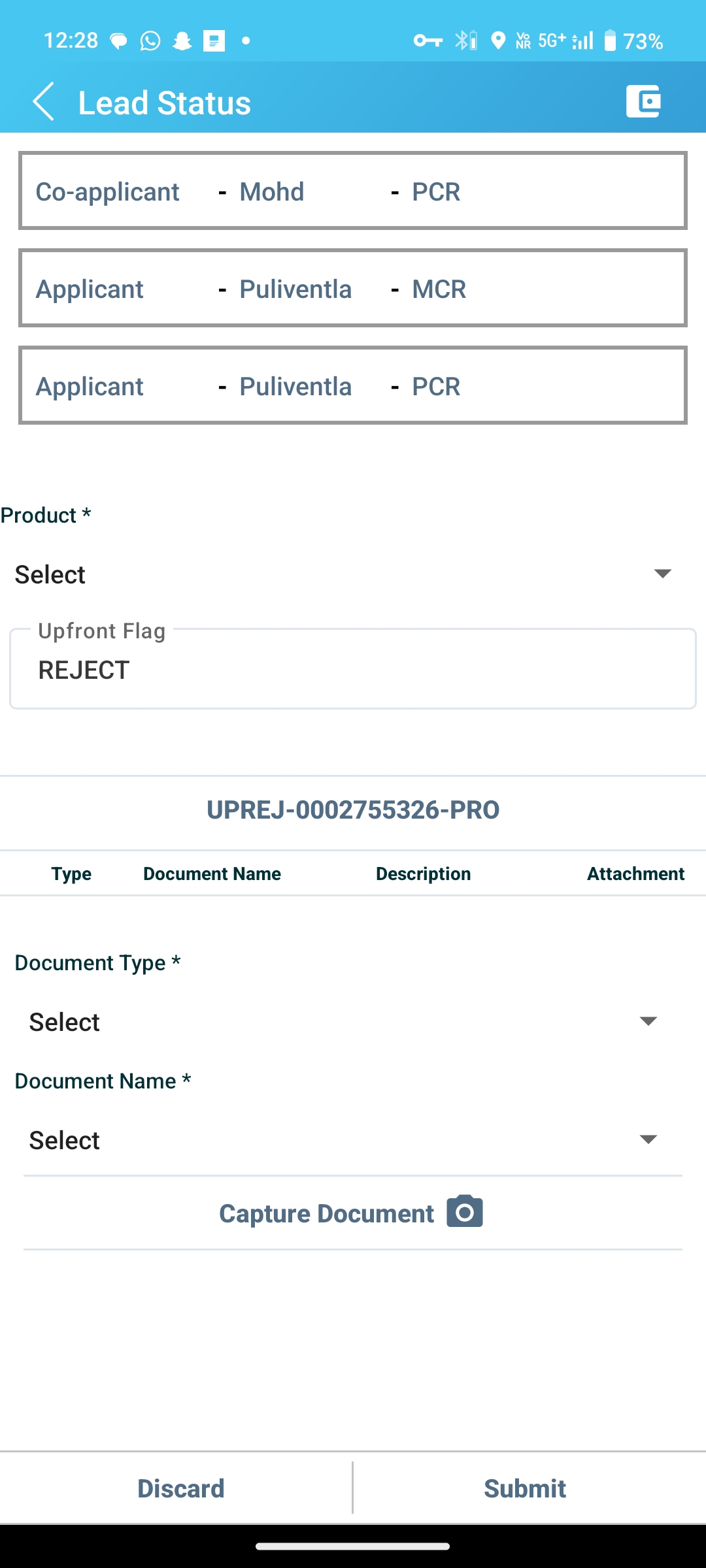Image resolution: width=706 pixels, height=1568 pixels.
Task: Tap the Snapchat notification icon
Action: pos(182,41)
